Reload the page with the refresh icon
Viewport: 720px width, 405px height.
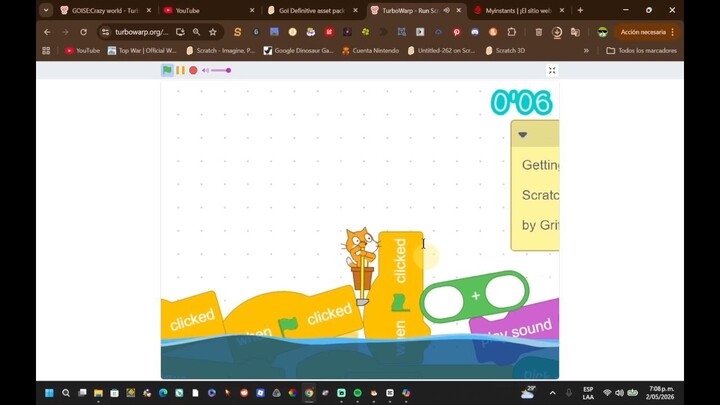tap(83, 32)
